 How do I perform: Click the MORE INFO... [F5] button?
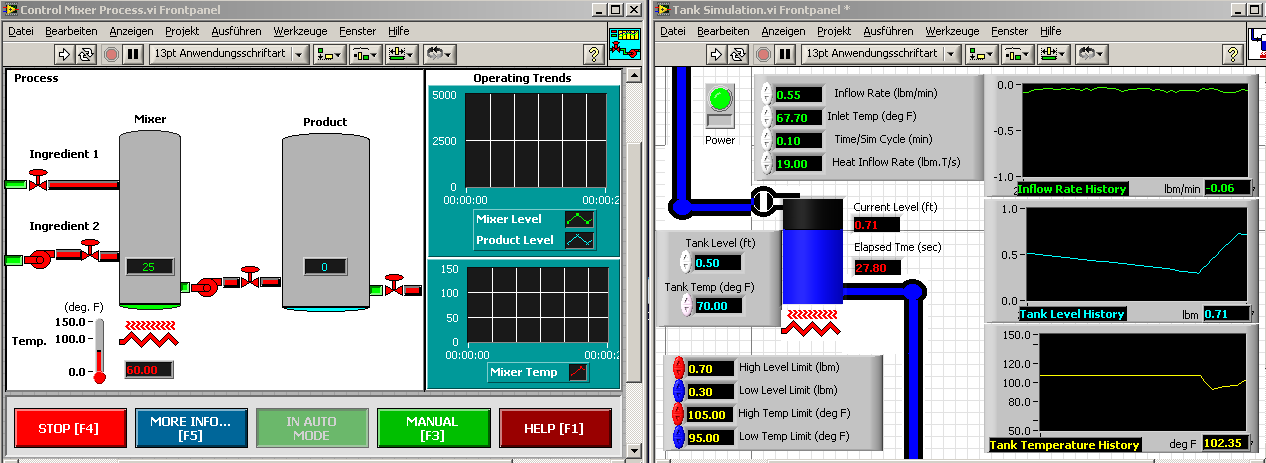point(190,428)
